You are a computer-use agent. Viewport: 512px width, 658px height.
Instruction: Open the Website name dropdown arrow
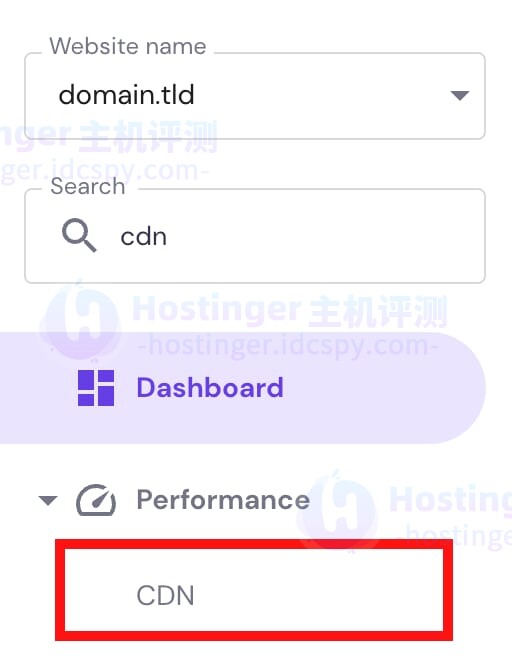pos(460,95)
